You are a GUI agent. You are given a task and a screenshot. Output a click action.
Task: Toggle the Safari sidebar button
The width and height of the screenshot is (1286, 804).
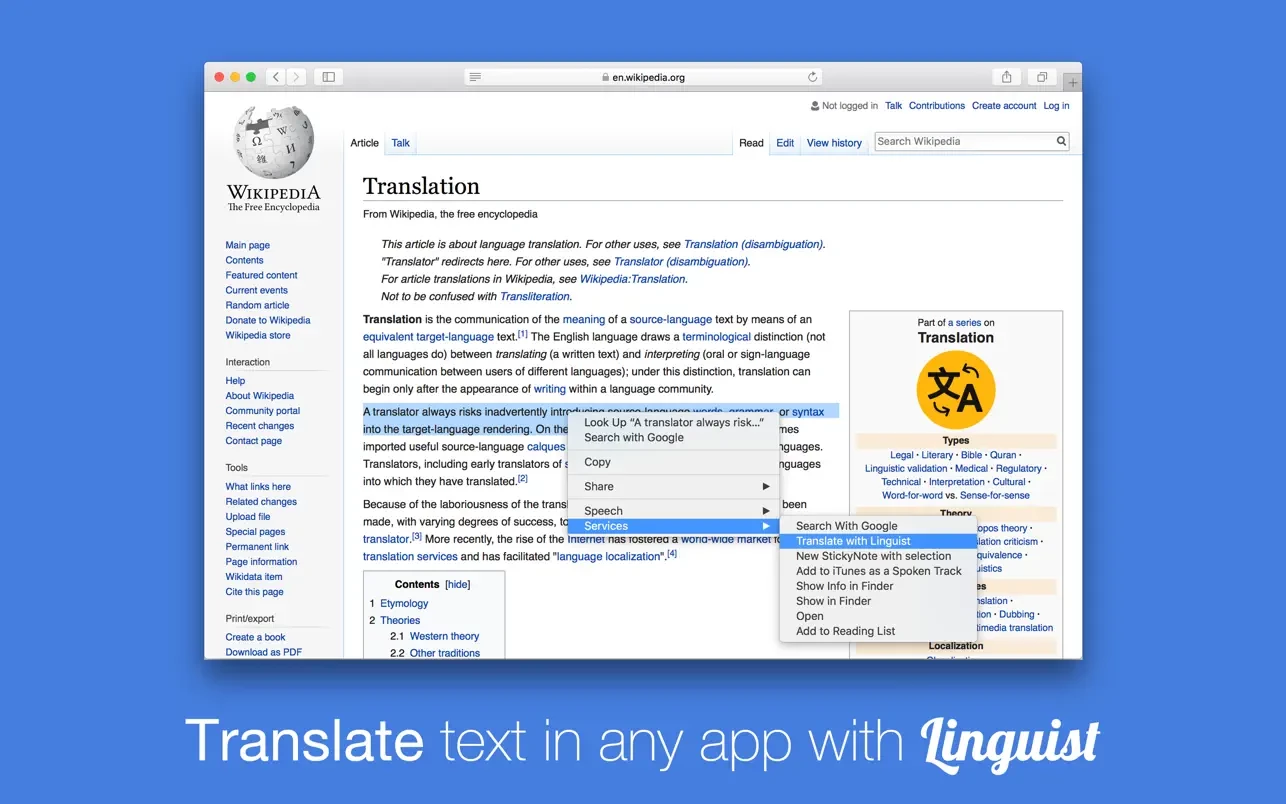328,77
